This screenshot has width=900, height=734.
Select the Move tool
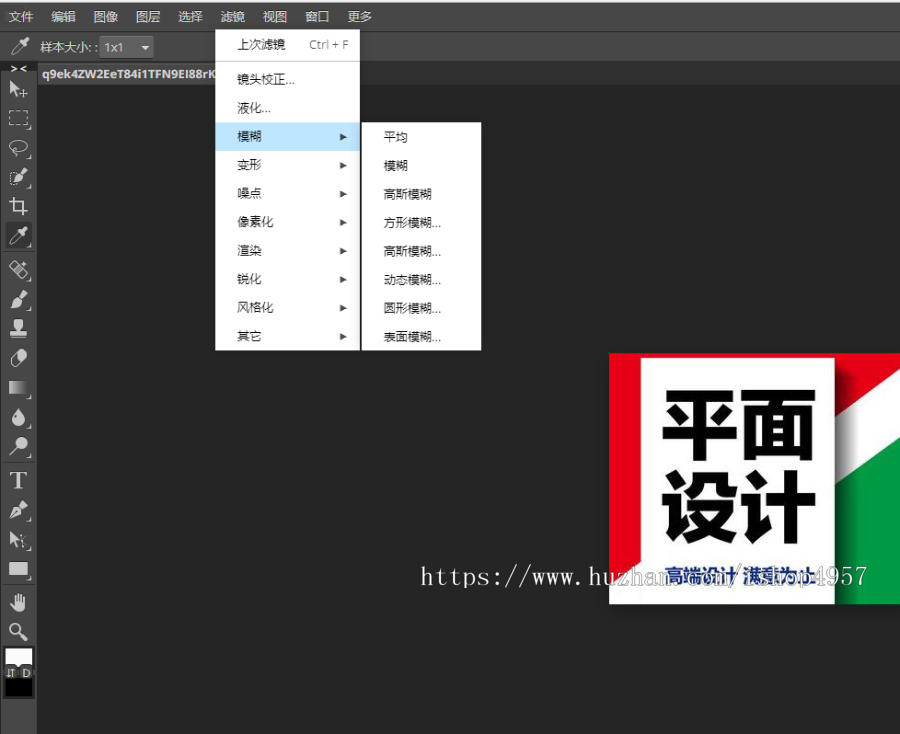pyautogui.click(x=18, y=89)
